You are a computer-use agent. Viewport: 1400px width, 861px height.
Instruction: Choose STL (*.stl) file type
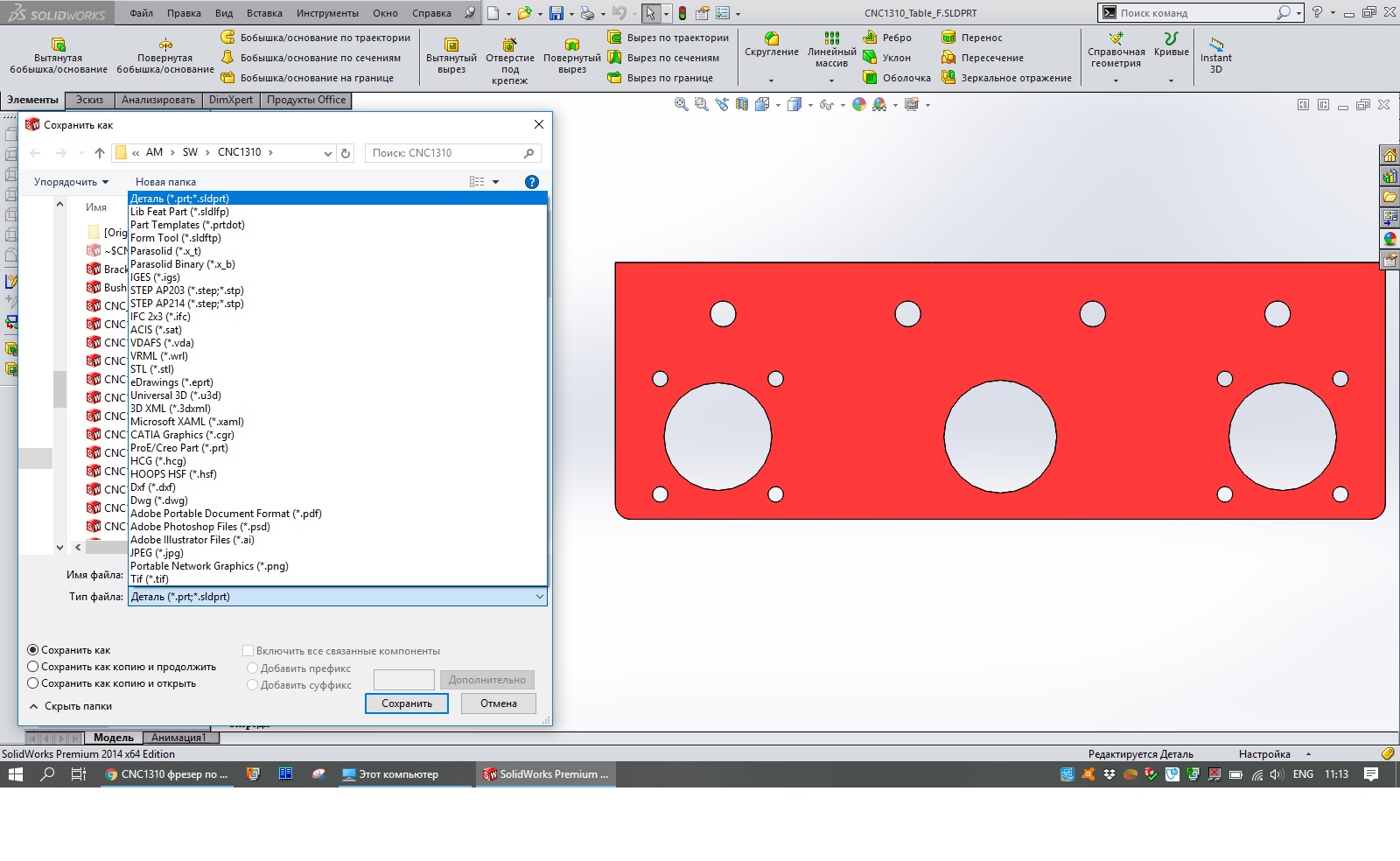pos(338,369)
